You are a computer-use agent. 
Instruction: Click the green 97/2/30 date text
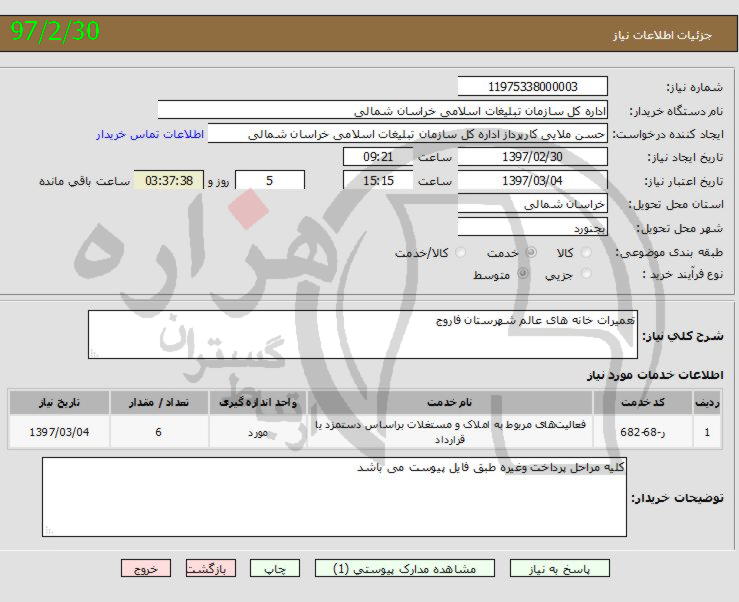(55, 31)
